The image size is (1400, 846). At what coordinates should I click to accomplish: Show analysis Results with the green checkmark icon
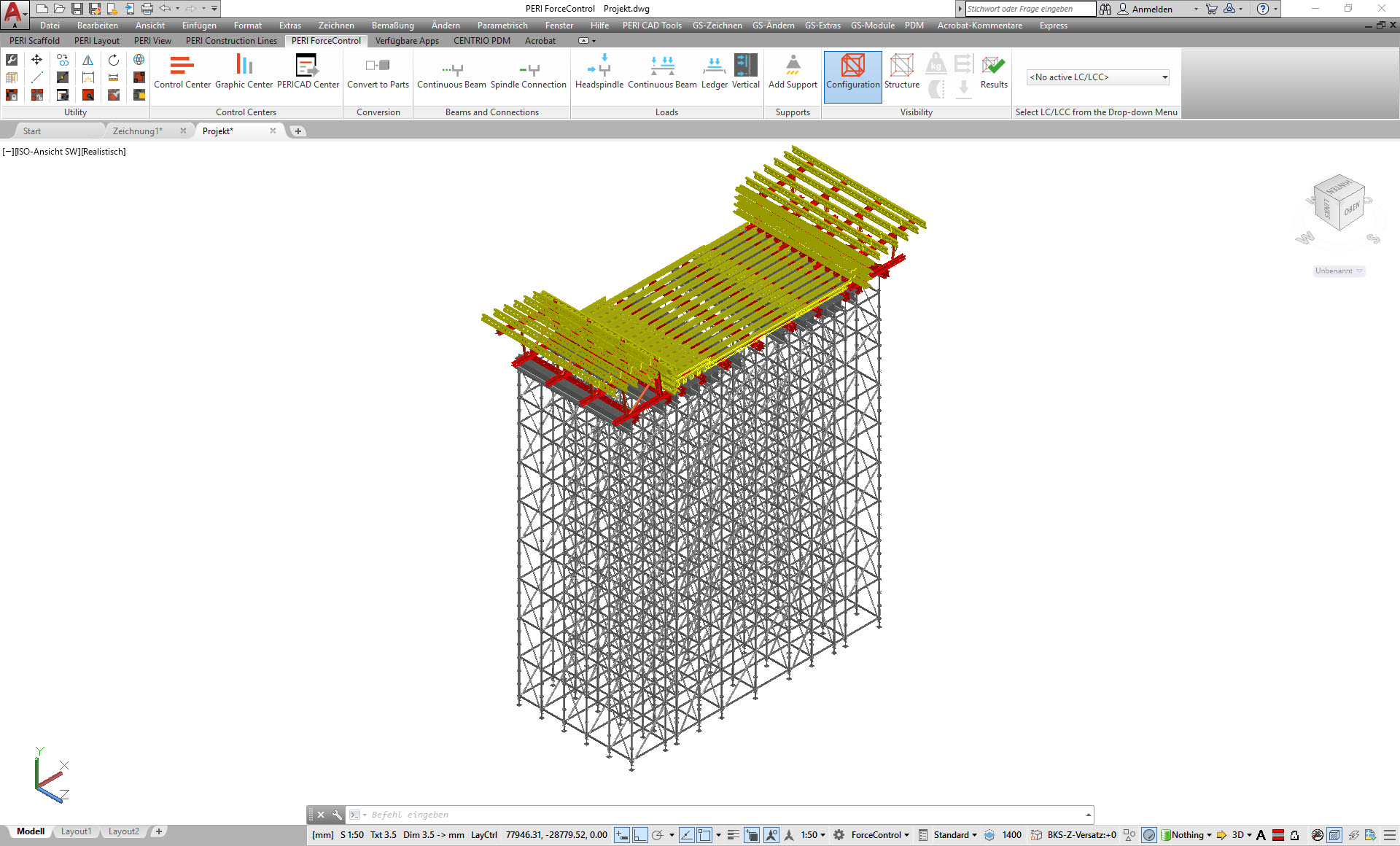pyautogui.click(x=993, y=73)
